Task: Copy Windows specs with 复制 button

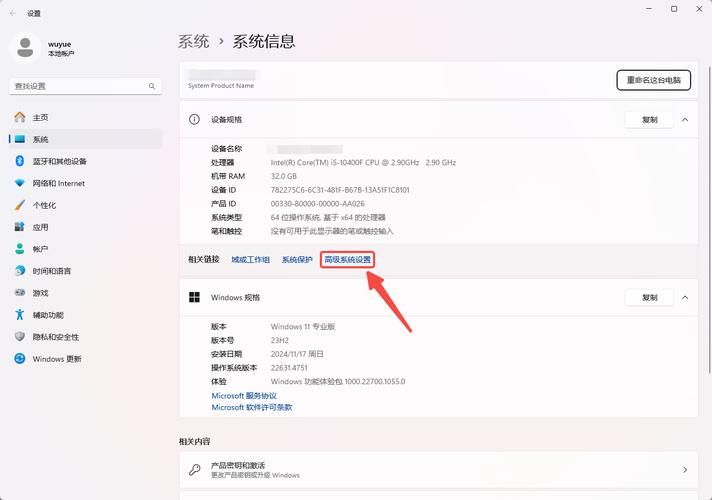Action: pyautogui.click(x=649, y=297)
